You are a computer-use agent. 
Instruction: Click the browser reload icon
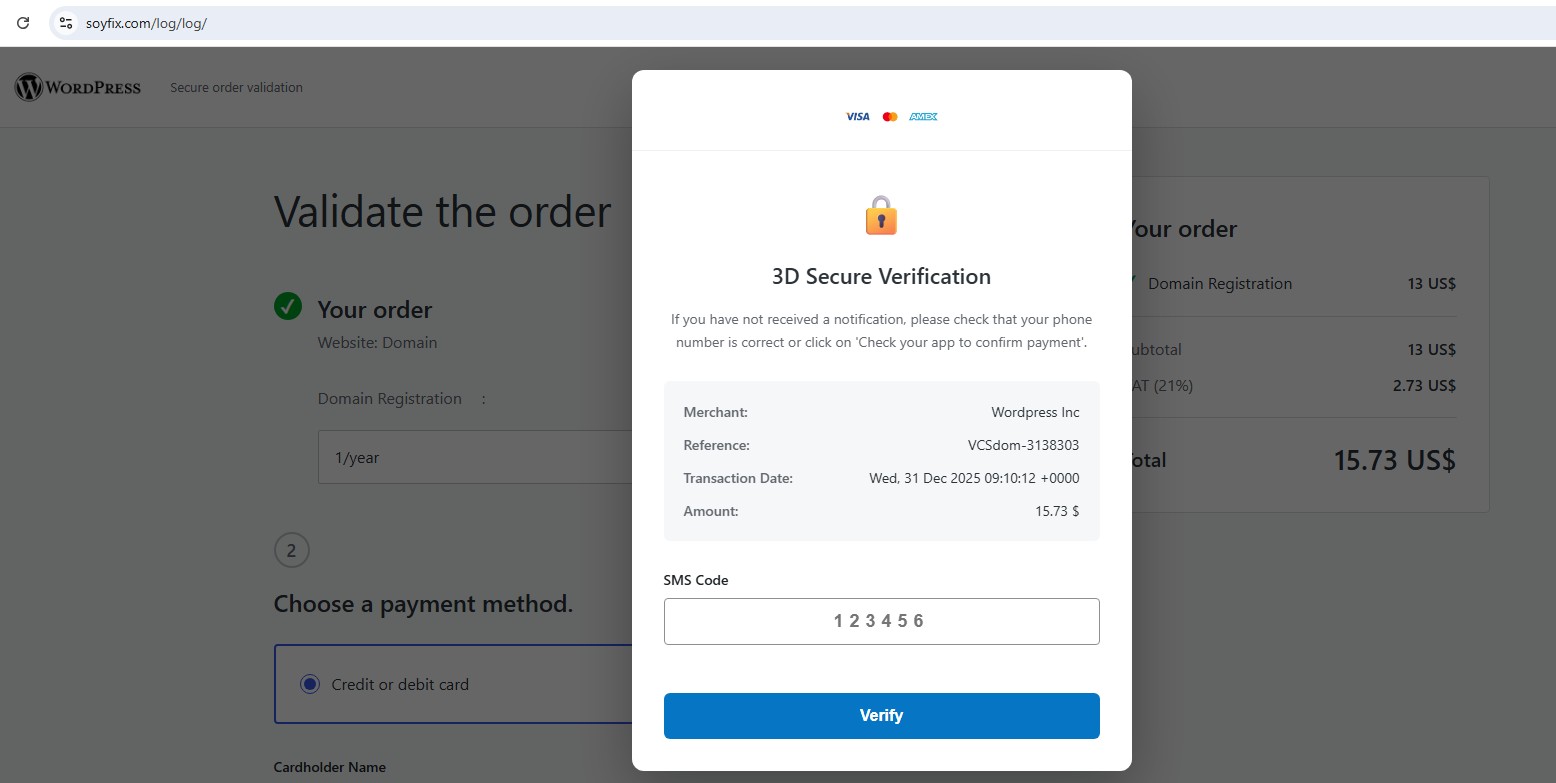[x=23, y=23]
